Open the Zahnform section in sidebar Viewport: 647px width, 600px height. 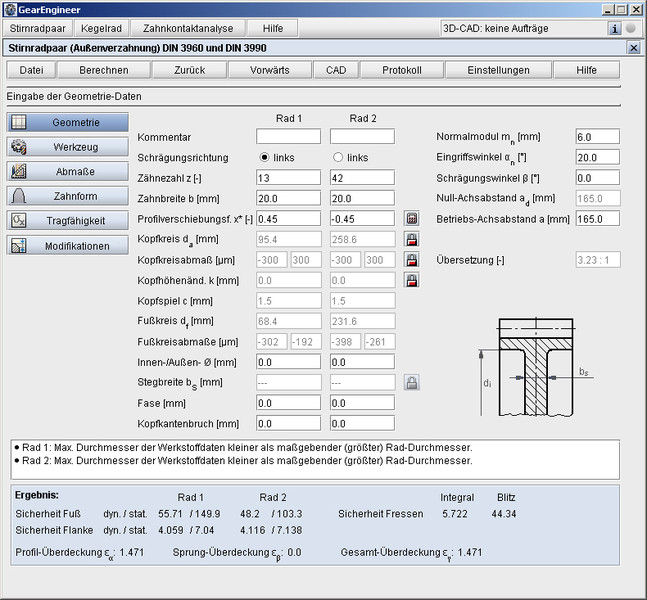tap(68, 196)
